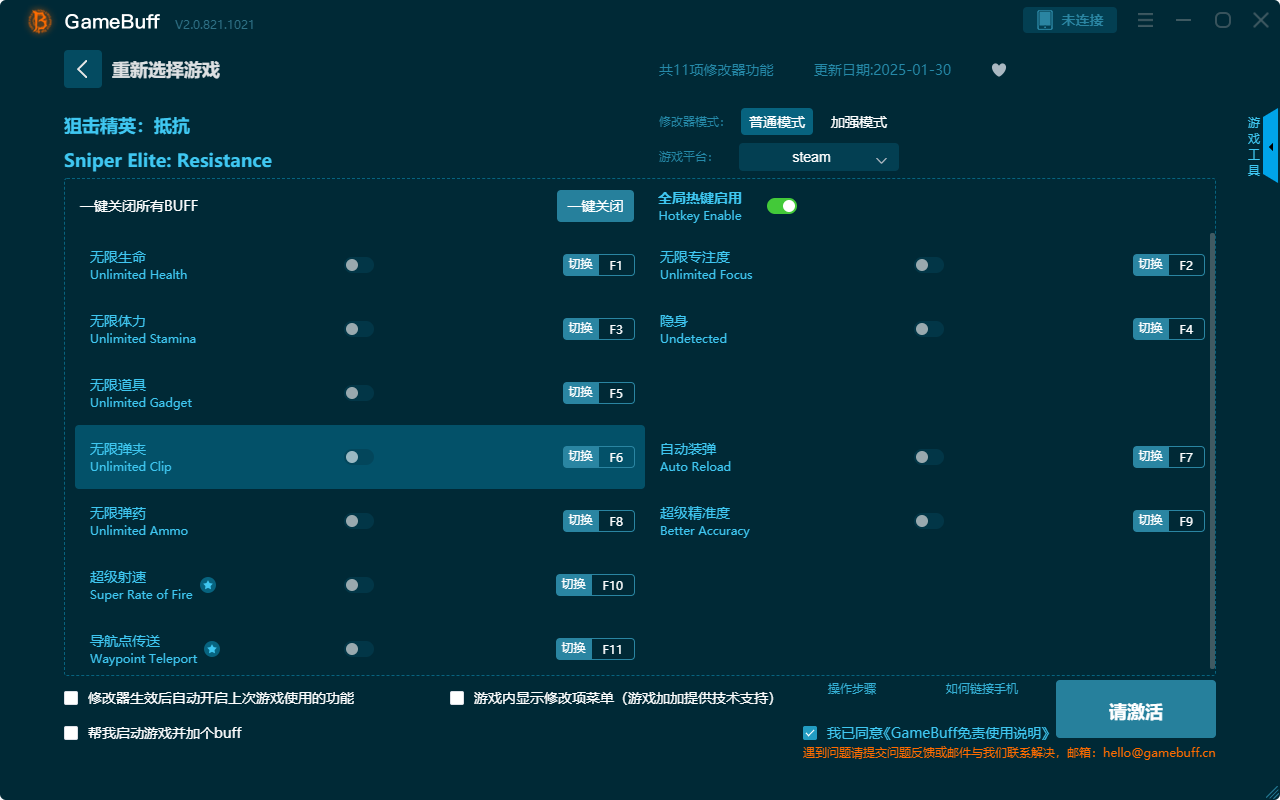This screenshot has height=800, width=1280.
Task: Favorite this trainer using the heart icon
Action: 998,70
